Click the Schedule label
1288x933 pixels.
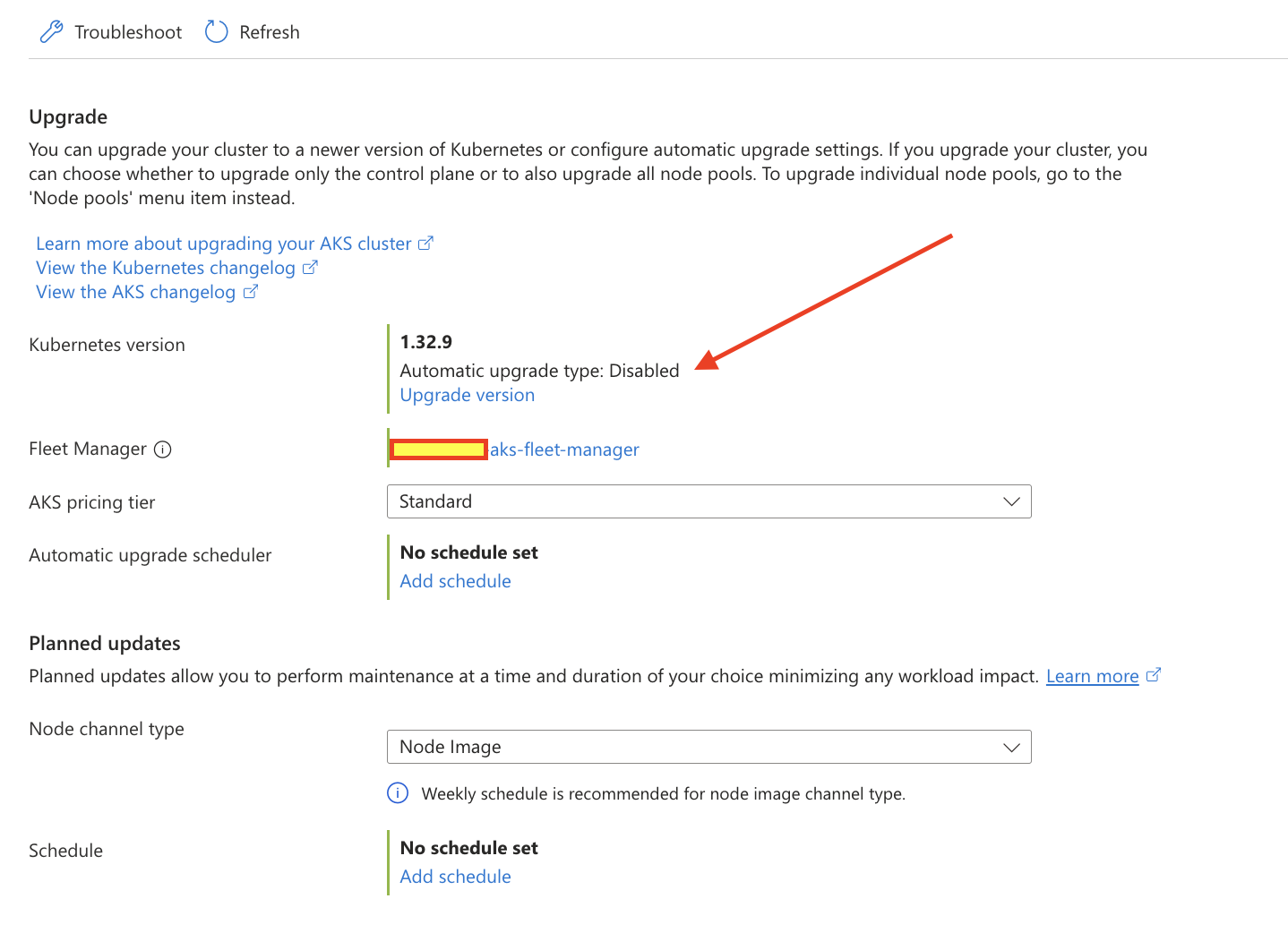(x=65, y=851)
